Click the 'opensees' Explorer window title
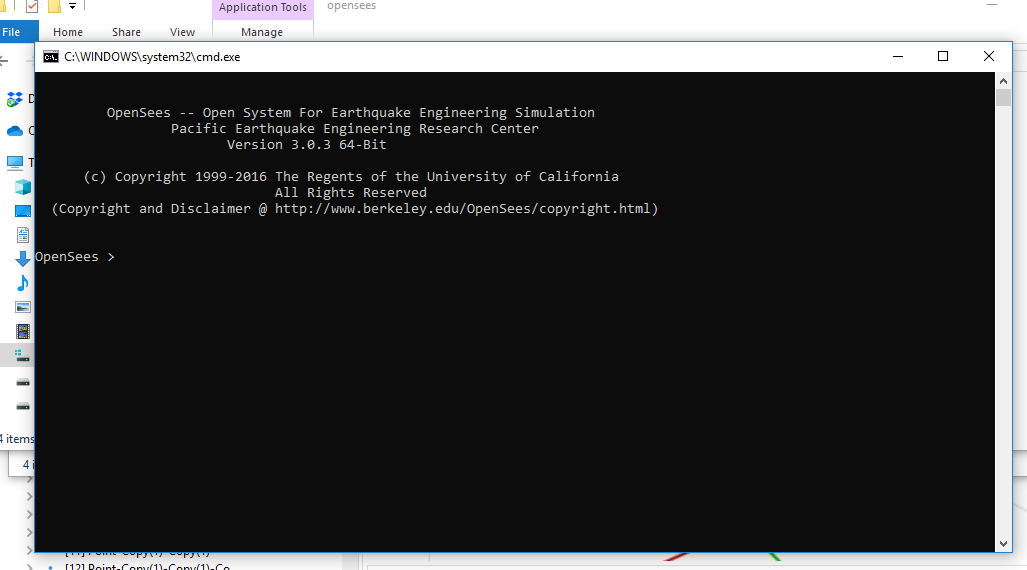1027x570 pixels. [352, 6]
